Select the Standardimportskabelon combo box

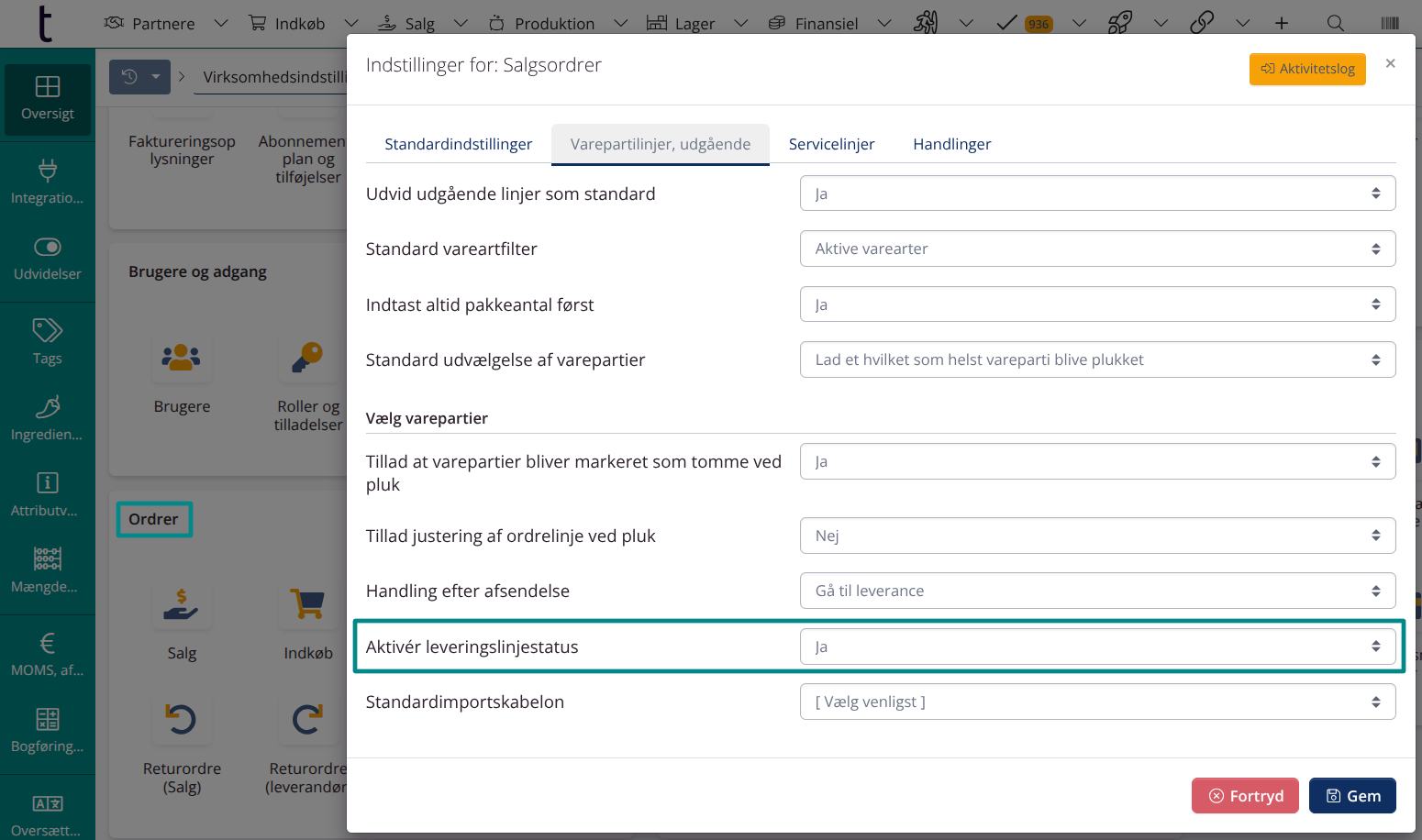click(1097, 702)
